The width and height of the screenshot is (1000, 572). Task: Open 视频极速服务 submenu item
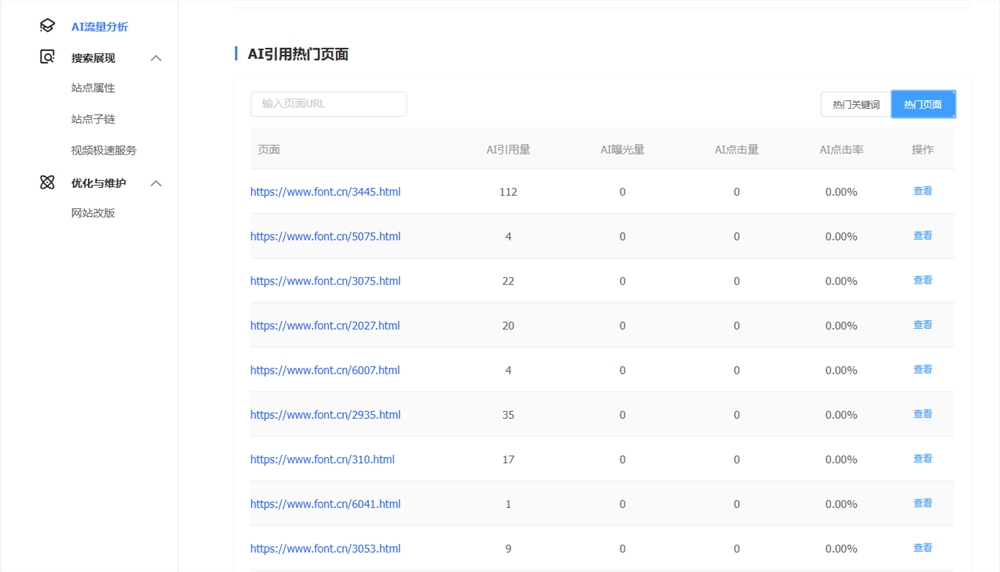(x=104, y=150)
